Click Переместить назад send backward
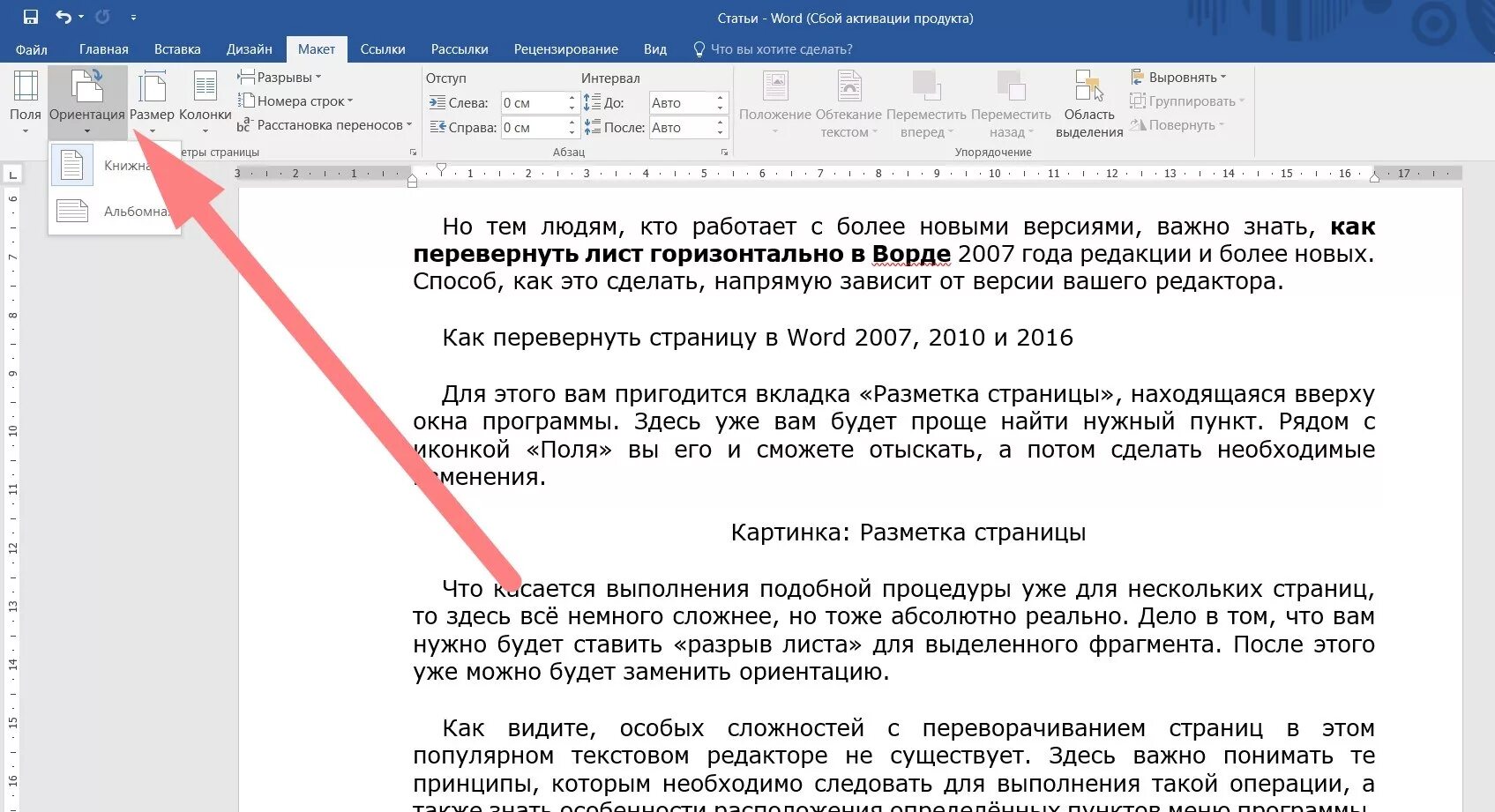The height and width of the screenshot is (812, 1495). [x=1011, y=102]
